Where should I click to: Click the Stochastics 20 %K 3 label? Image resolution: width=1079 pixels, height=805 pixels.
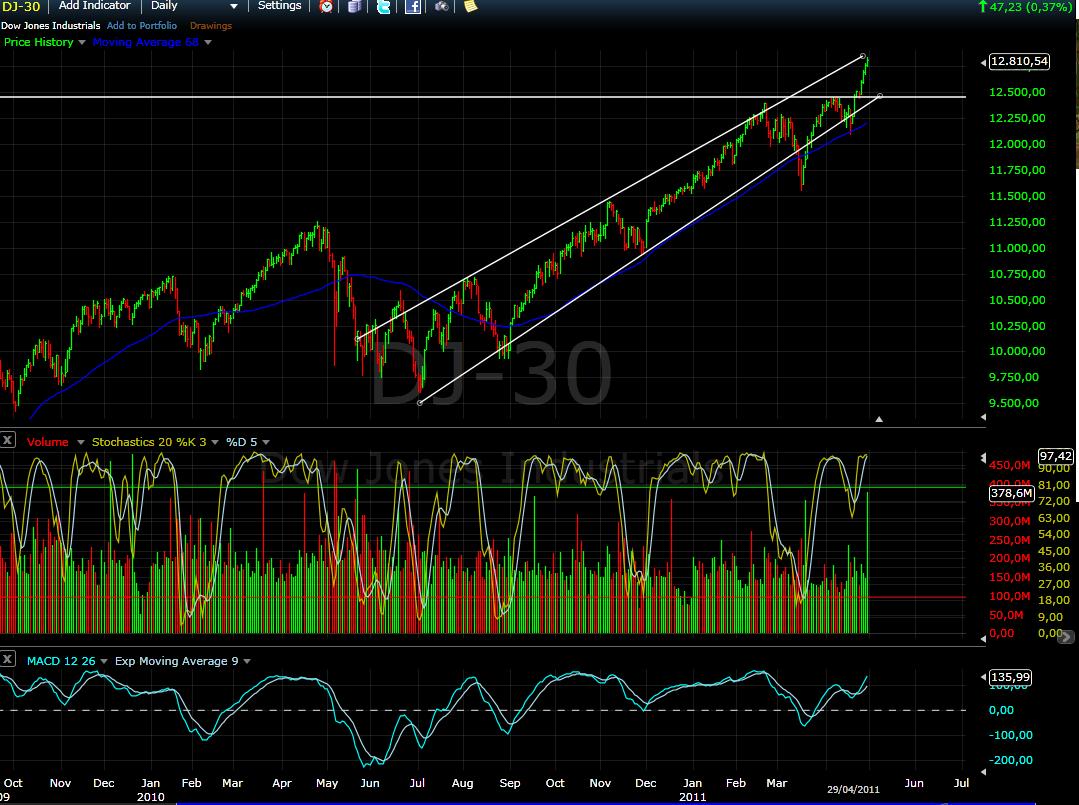point(149,442)
